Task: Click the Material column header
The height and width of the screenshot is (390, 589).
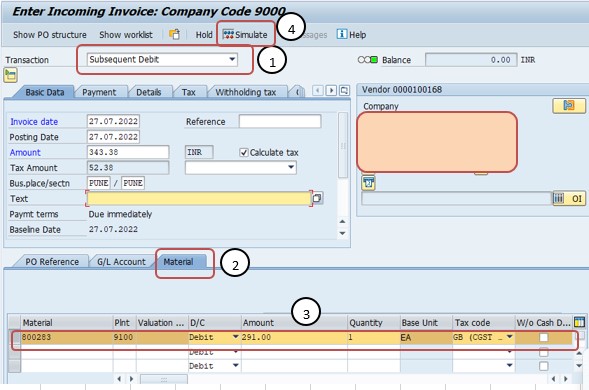Action: click(x=66, y=322)
